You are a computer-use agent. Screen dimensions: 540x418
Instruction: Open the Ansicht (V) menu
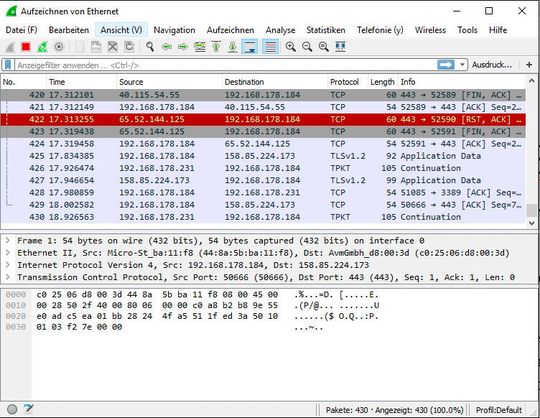pyautogui.click(x=121, y=30)
